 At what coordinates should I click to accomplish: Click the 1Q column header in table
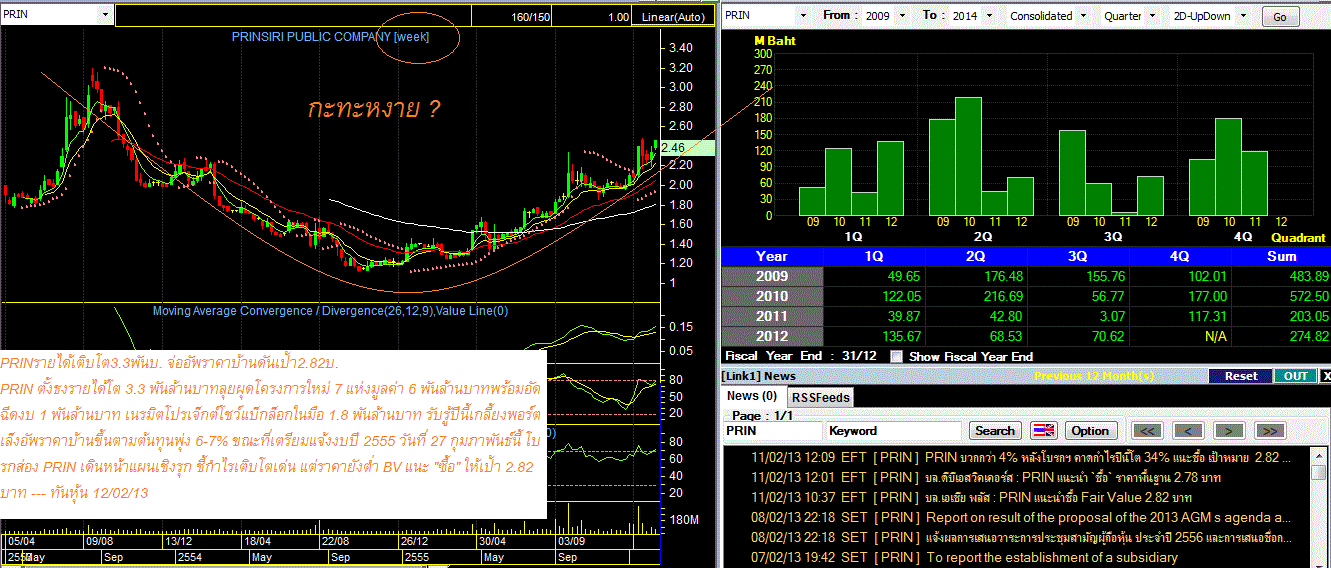pyautogui.click(x=874, y=256)
